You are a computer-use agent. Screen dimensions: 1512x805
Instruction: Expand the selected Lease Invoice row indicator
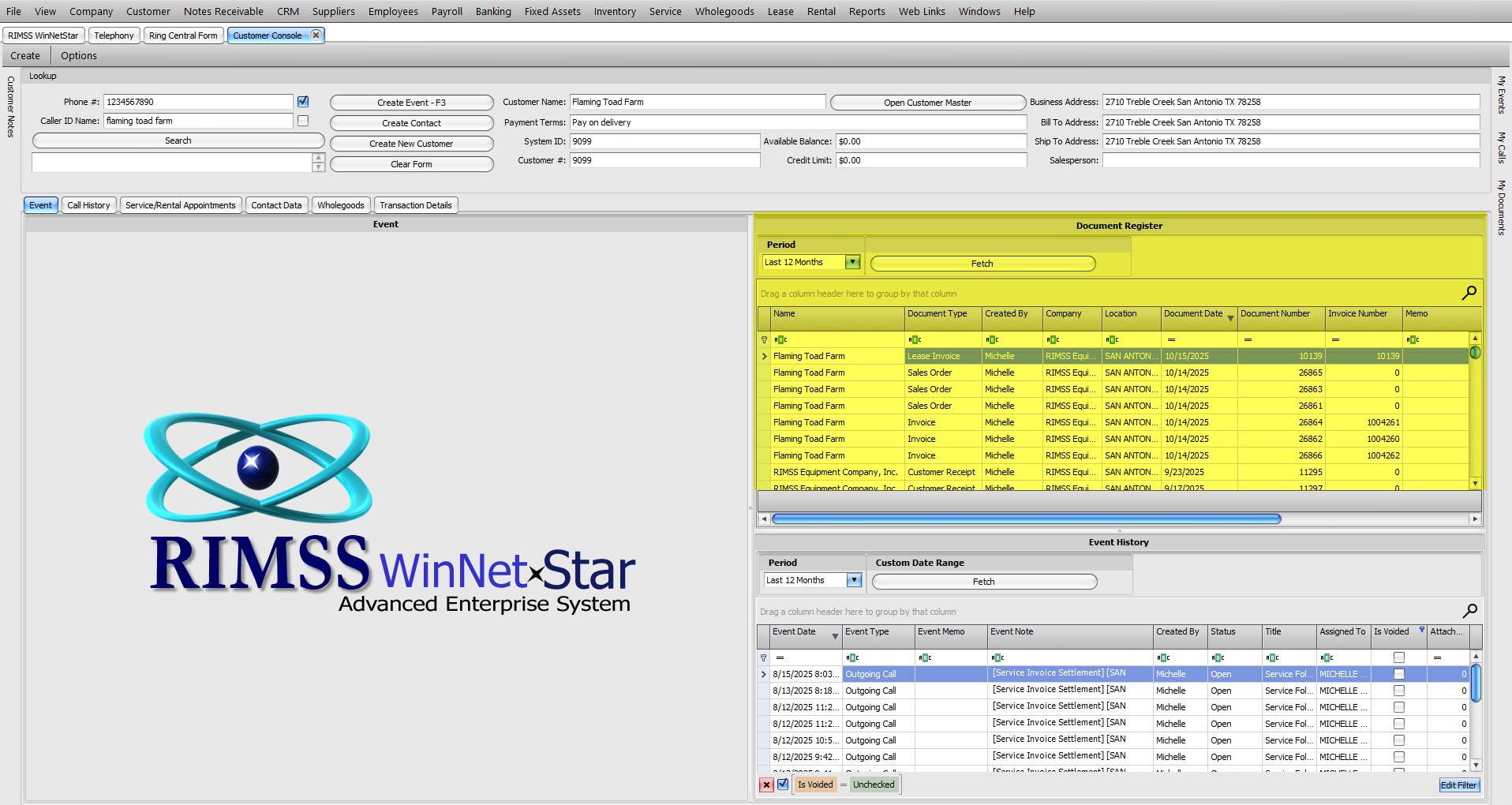tap(764, 356)
